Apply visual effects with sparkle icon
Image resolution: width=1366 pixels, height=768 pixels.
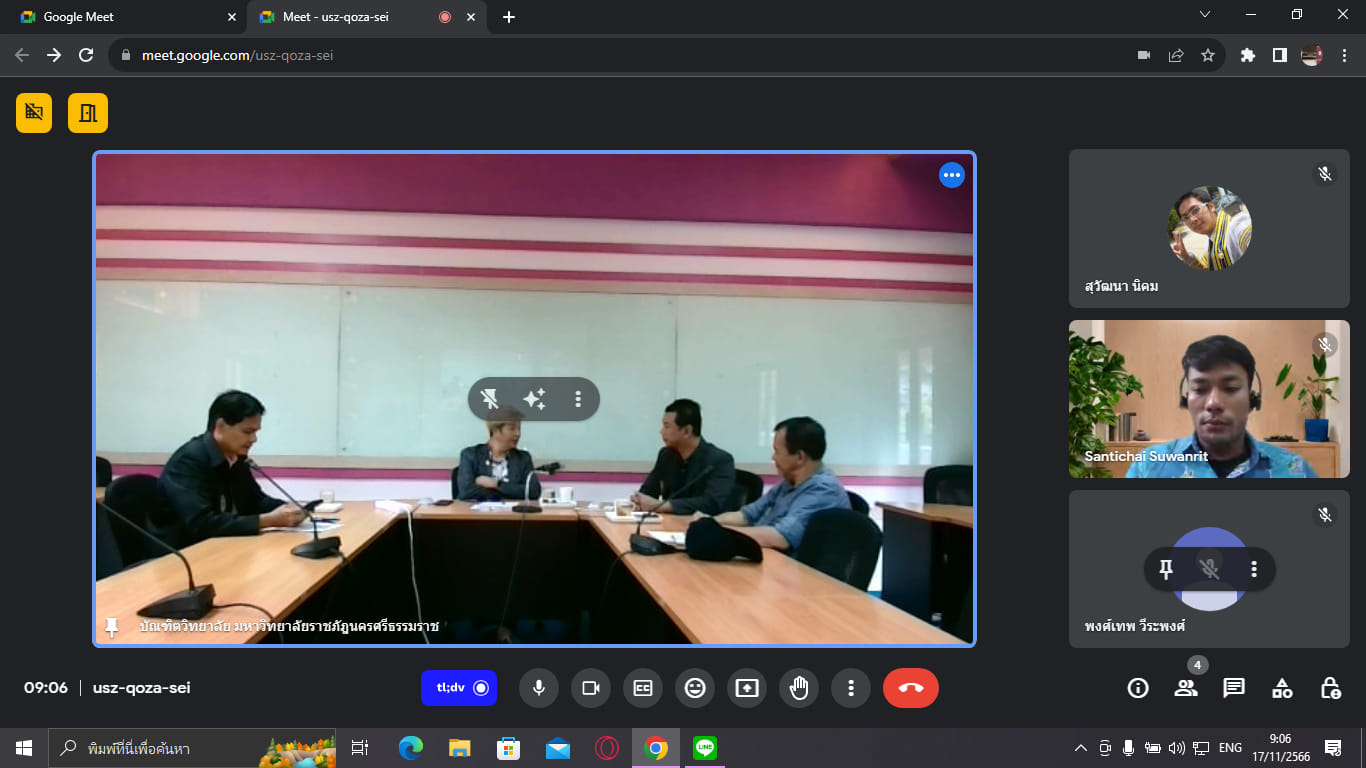click(x=534, y=400)
